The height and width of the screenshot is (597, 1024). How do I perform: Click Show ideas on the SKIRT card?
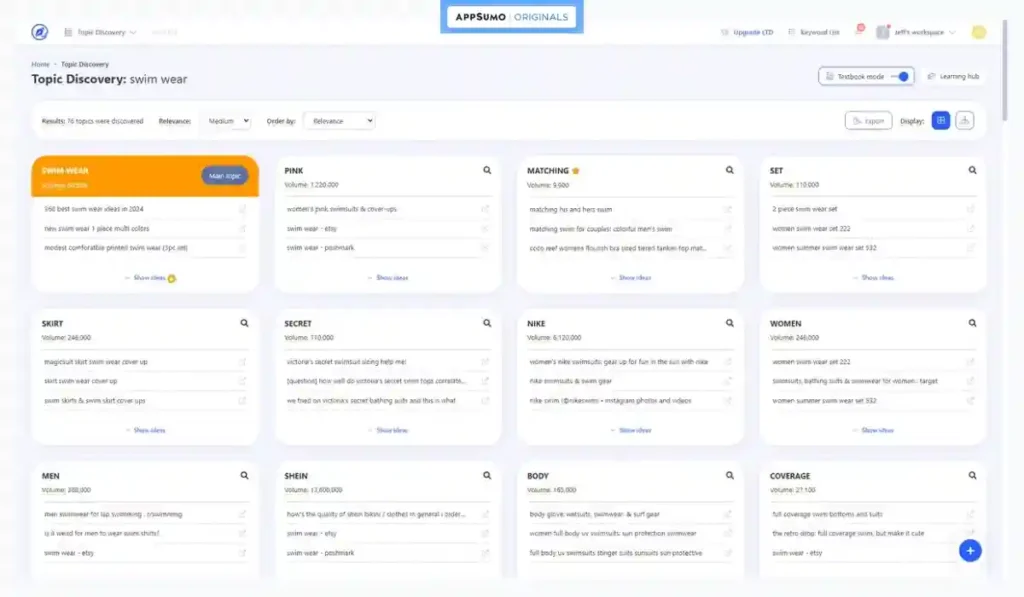coord(145,430)
